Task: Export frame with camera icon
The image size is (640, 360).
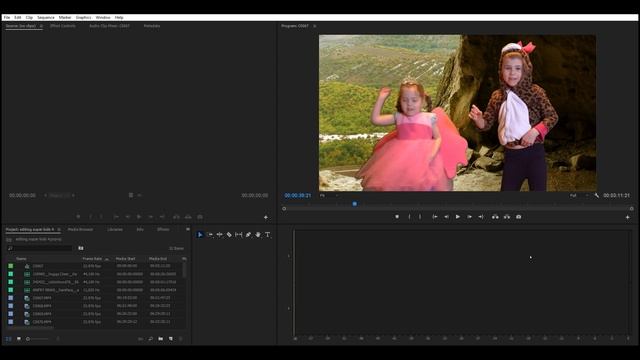Action: [x=519, y=217]
